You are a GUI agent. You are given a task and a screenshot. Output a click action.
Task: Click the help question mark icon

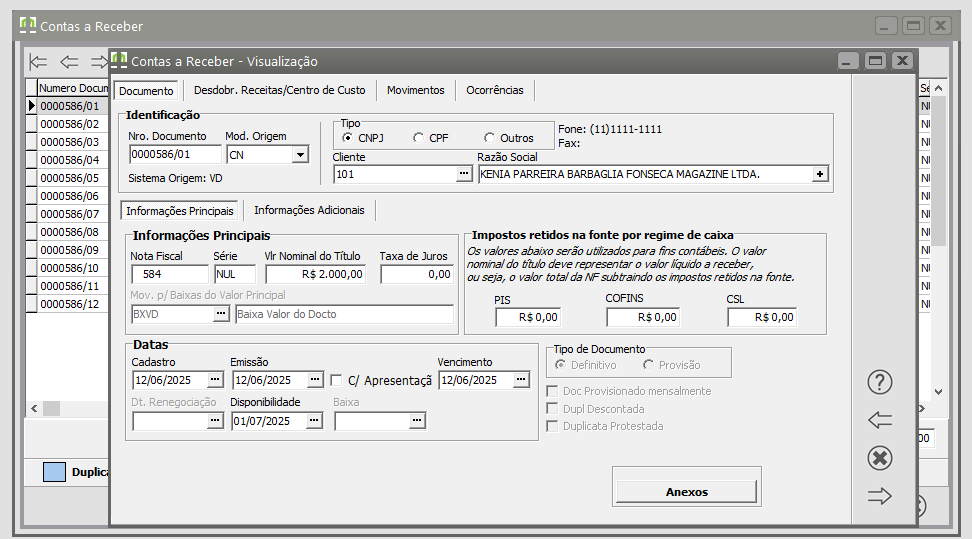point(880,382)
